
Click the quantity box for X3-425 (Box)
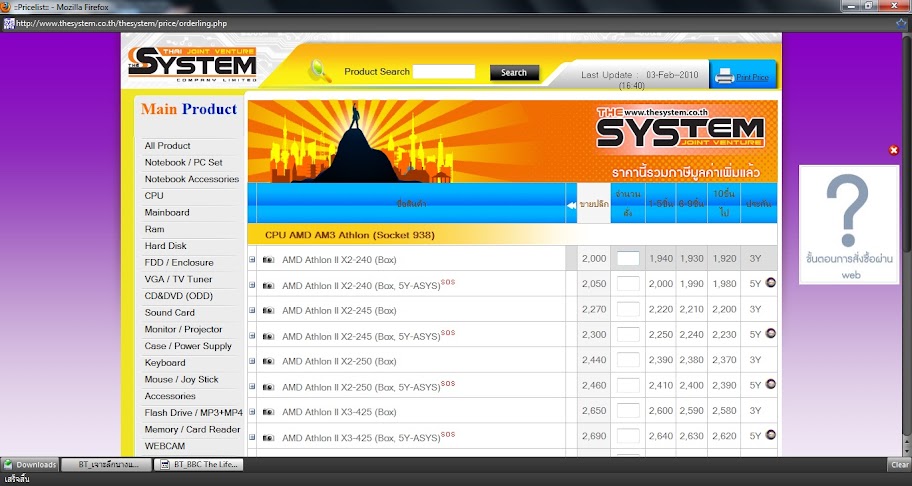[x=628, y=410]
